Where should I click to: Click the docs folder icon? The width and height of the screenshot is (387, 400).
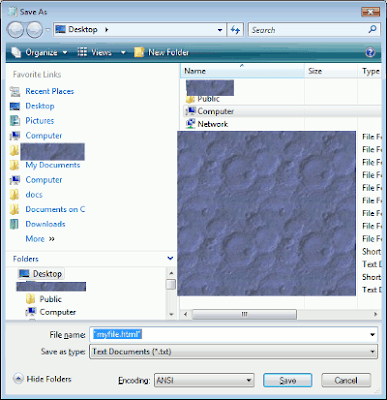point(14,195)
